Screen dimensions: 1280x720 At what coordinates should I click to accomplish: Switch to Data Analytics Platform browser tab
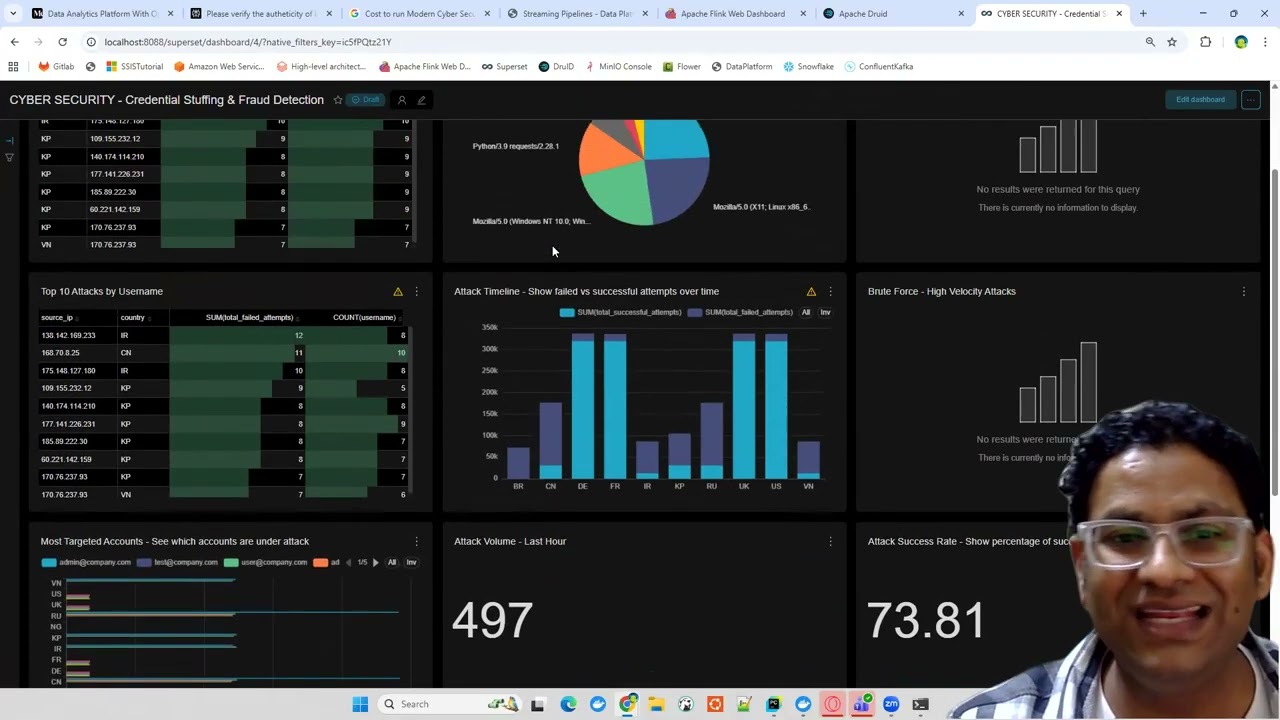(x=102, y=14)
